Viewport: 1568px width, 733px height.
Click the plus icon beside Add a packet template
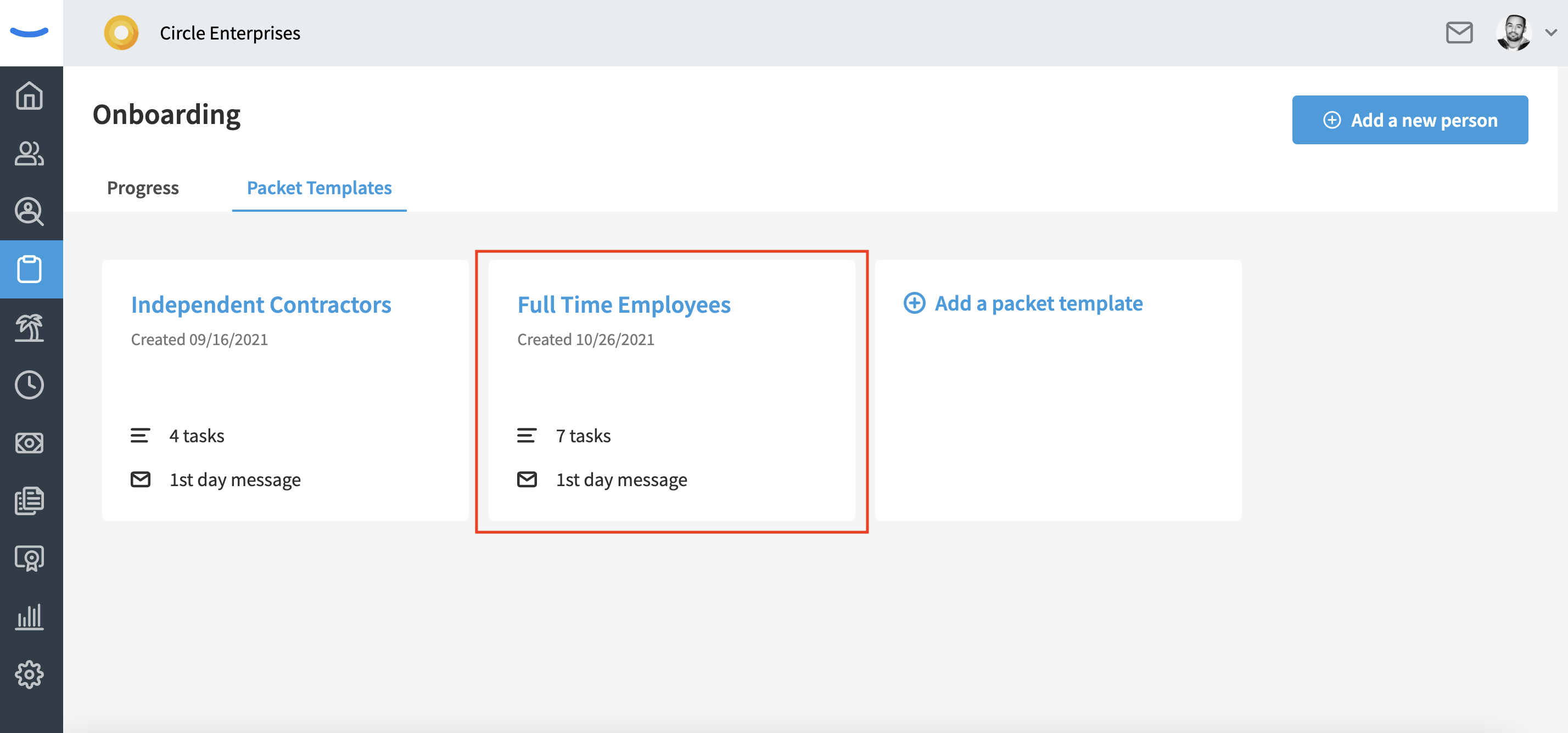point(914,303)
